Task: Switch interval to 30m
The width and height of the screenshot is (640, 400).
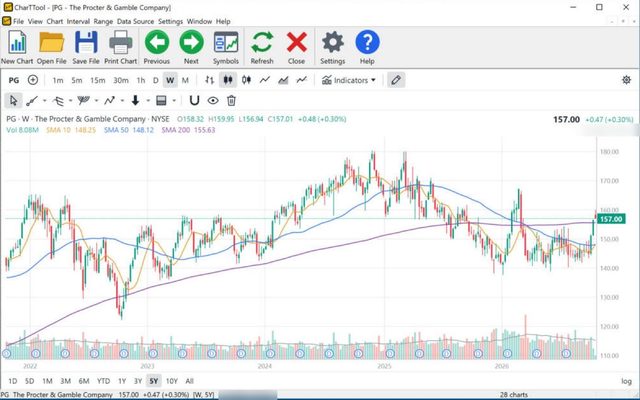Action: click(x=121, y=80)
